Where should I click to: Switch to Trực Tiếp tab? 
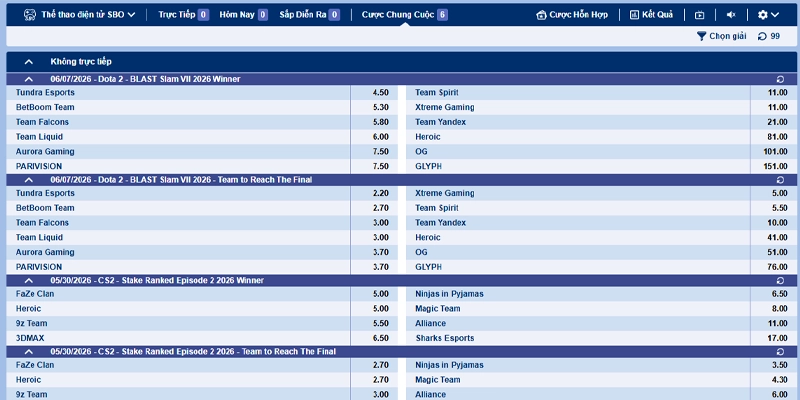click(183, 15)
